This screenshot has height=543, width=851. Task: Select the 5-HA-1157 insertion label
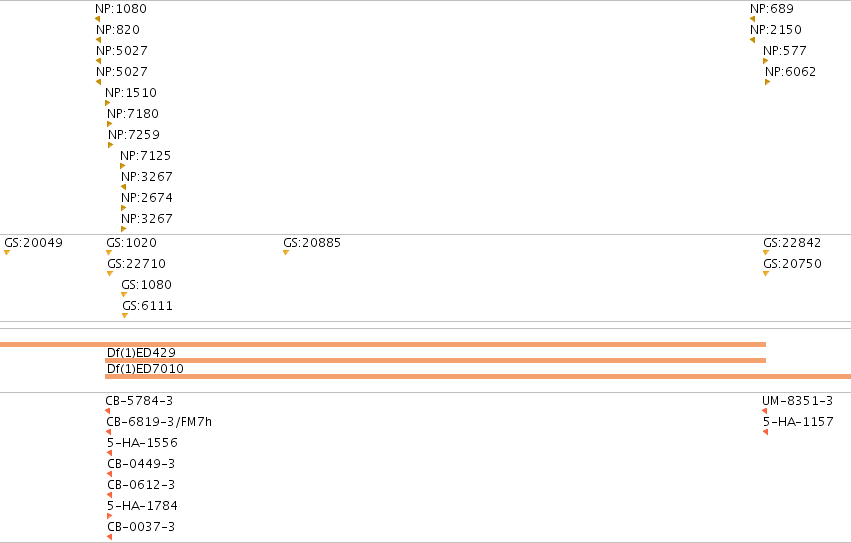[x=798, y=422]
